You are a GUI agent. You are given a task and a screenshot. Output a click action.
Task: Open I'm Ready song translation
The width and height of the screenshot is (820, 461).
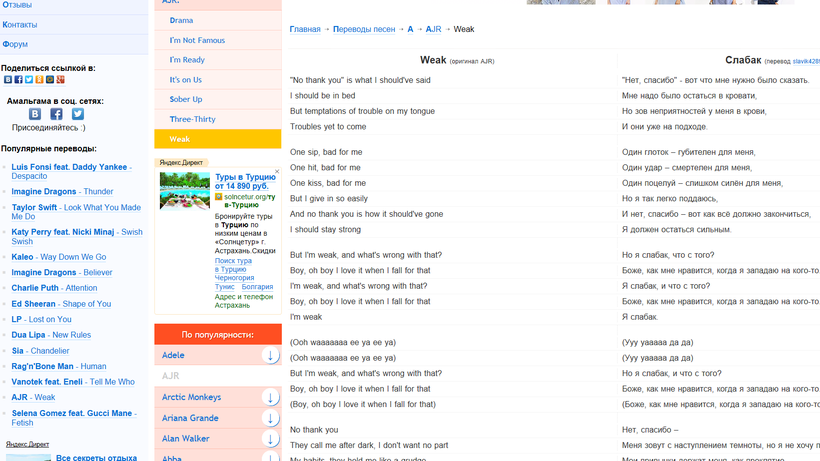pos(187,60)
